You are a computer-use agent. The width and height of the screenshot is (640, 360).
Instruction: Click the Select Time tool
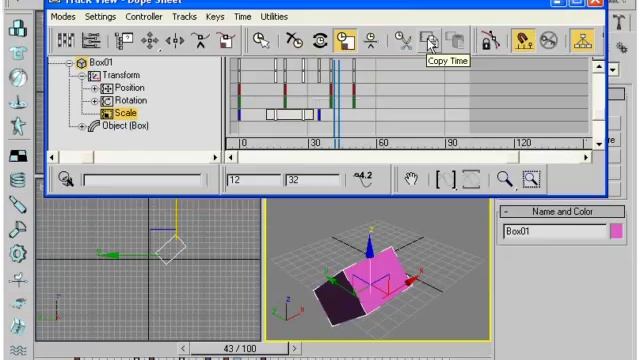[x=261, y=40]
